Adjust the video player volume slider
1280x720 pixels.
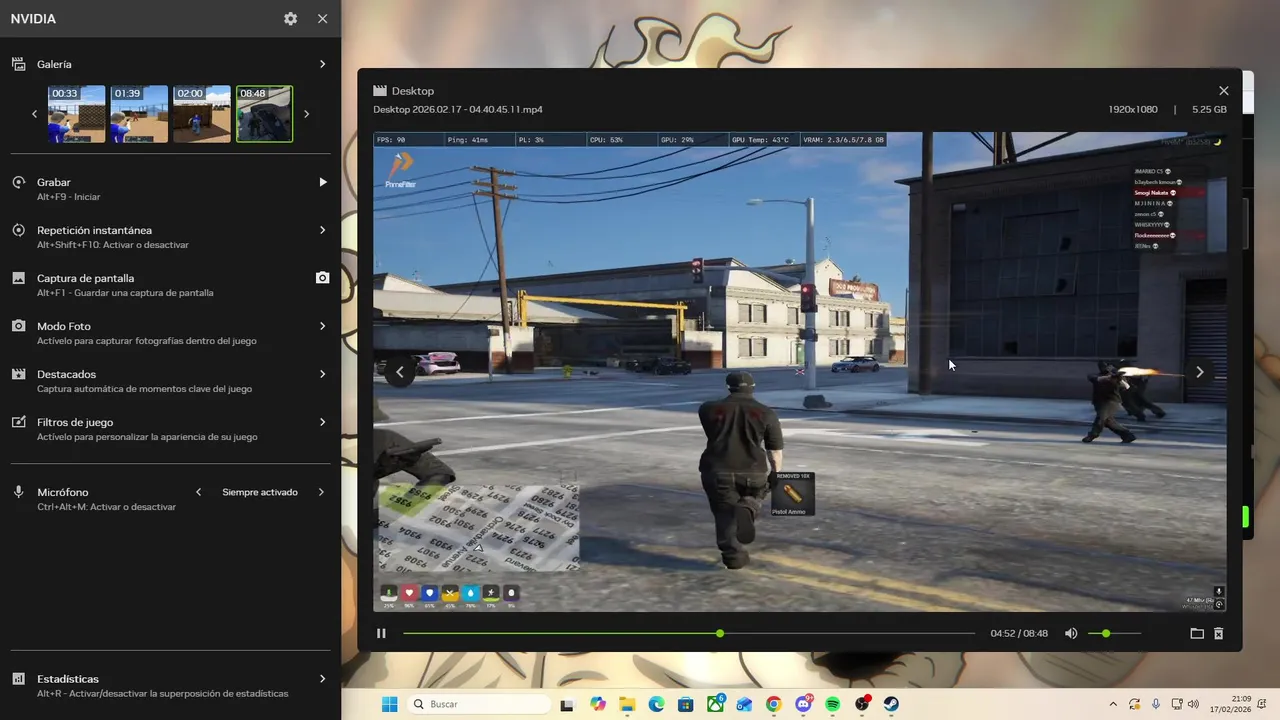(1114, 633)
